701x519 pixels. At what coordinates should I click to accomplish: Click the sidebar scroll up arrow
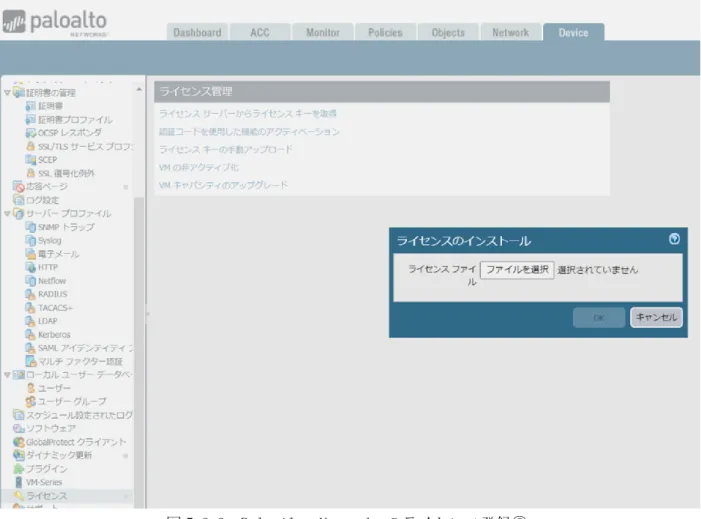point(139,89)
